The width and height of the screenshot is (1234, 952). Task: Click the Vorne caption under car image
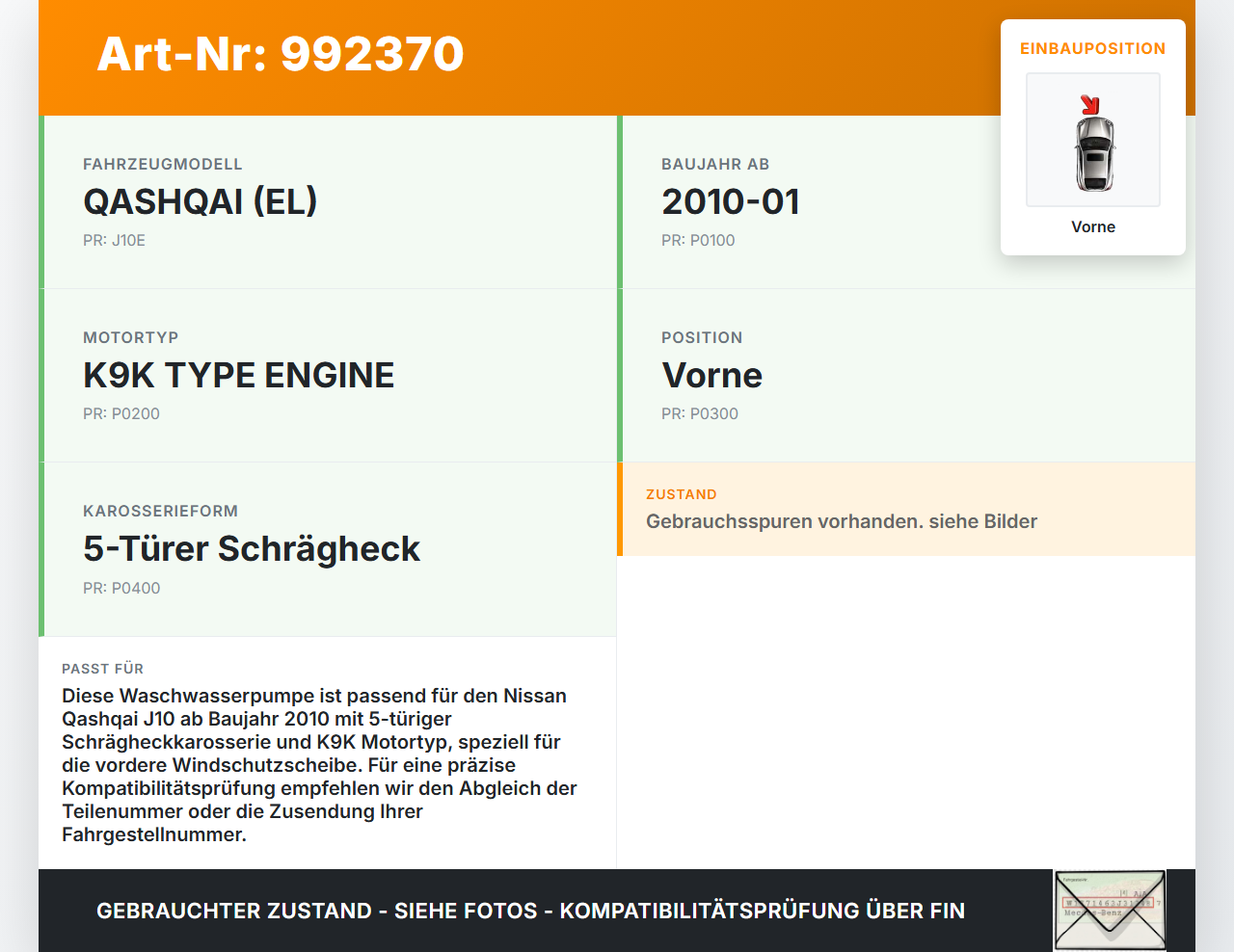point(1093,226)
